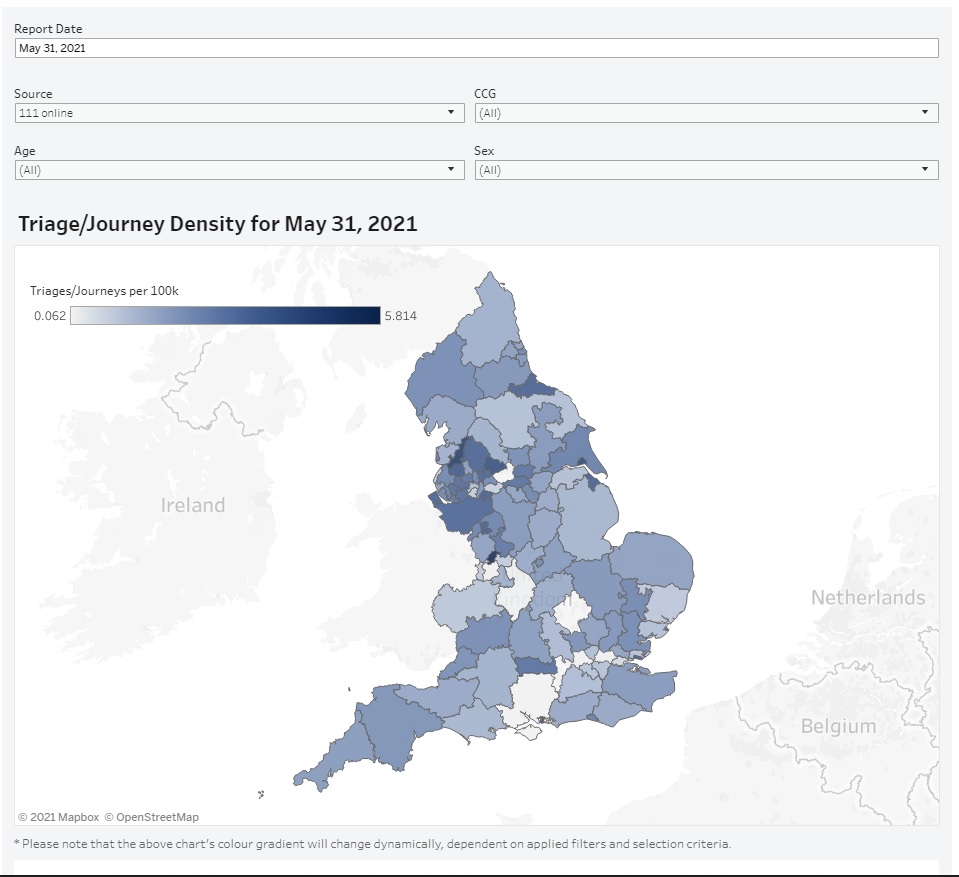Open the Age filter dropdown
The image size is (959, 877).
point(239,170)
